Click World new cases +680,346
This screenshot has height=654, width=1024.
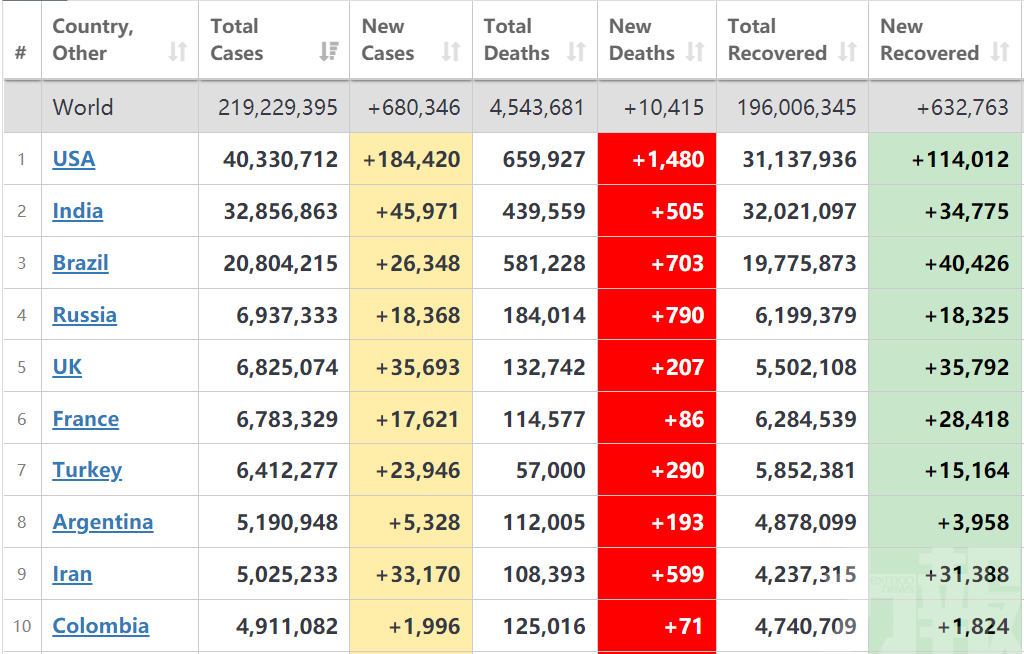[414, 107]
